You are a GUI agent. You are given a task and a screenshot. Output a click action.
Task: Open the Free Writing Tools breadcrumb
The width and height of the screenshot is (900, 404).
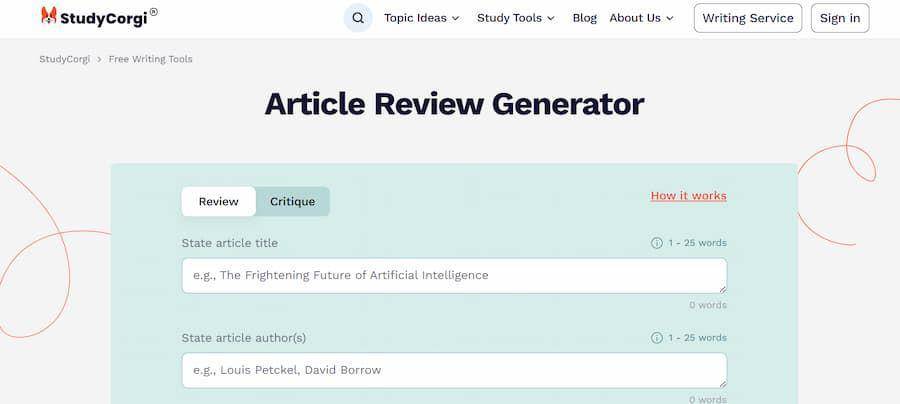[150, 59]
